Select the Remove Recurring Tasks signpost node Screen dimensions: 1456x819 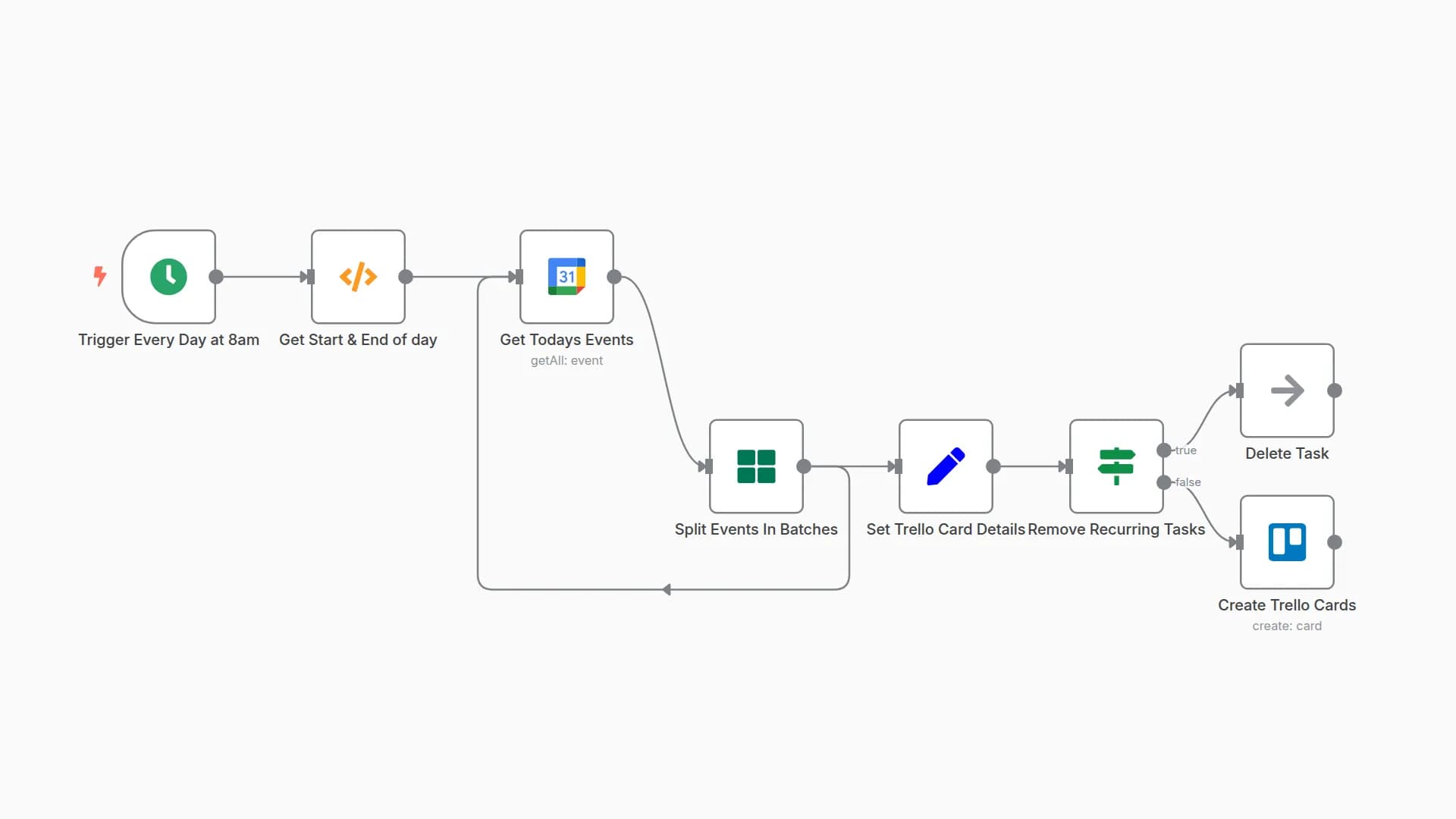pos(1116,466)
